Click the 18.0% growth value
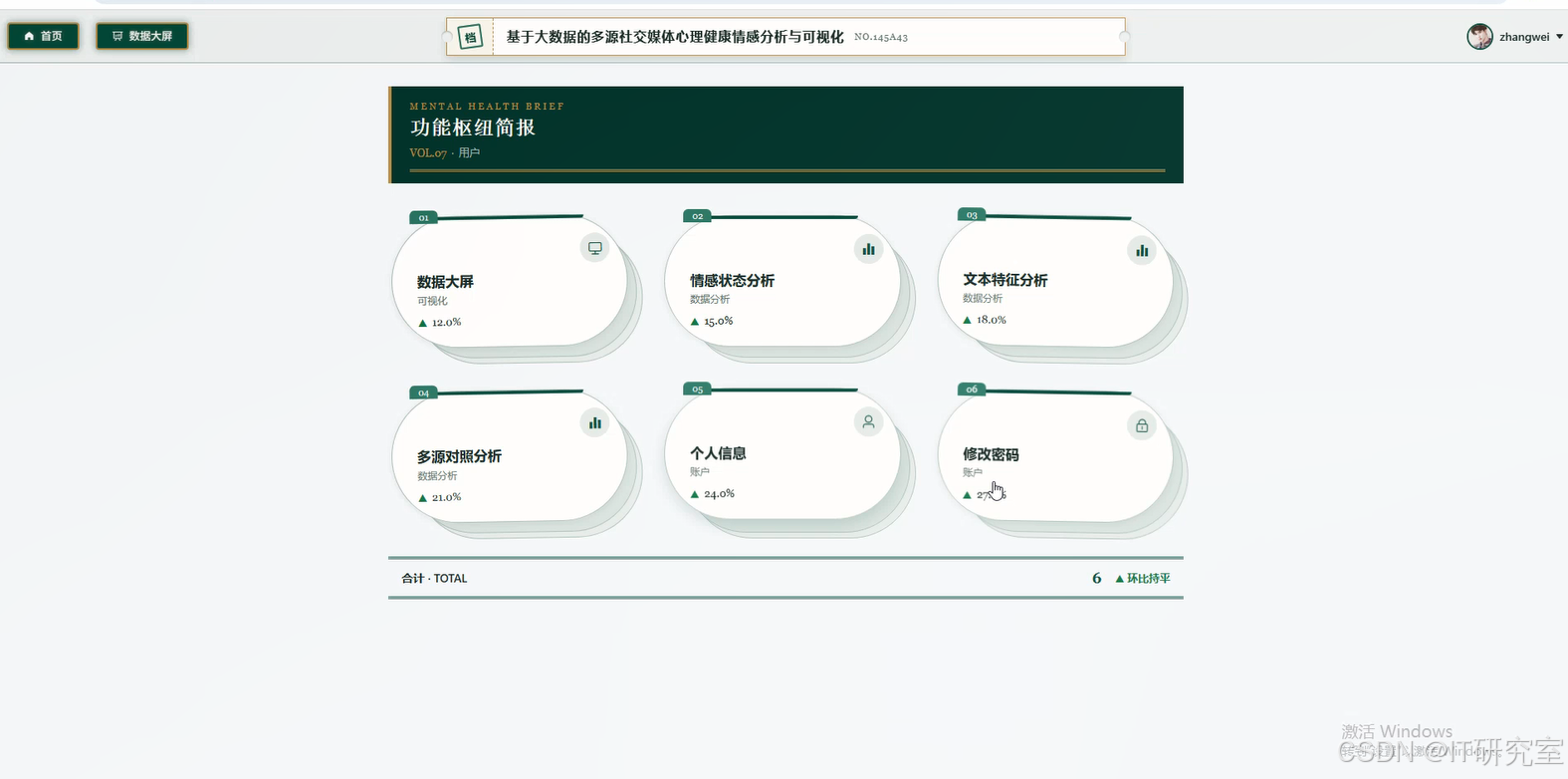1568x779 pixels. tap(991, 320)
